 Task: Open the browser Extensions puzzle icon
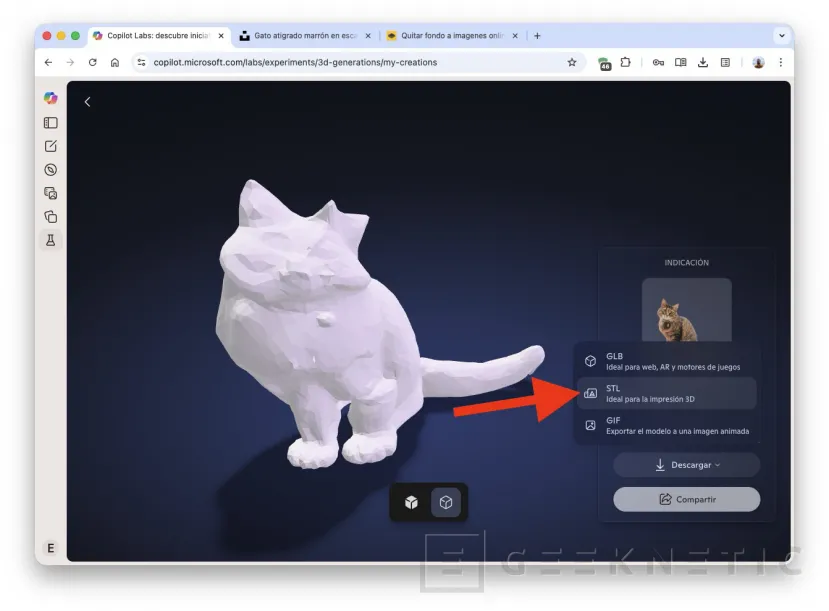[x=625, y=62]
